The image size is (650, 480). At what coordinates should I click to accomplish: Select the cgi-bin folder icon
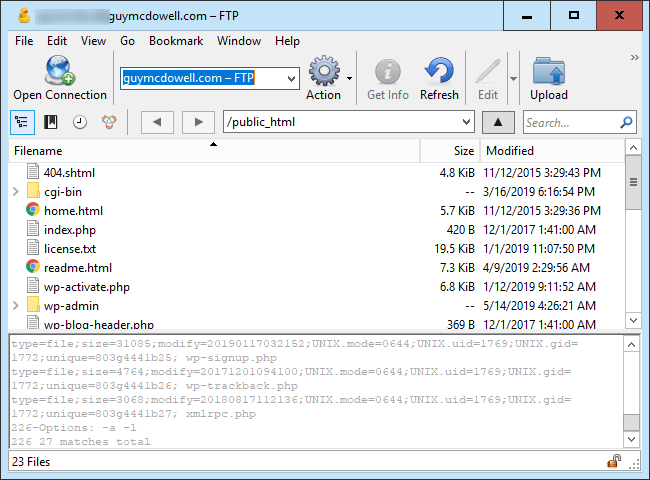pyautogui.click(x=33, y=191)
